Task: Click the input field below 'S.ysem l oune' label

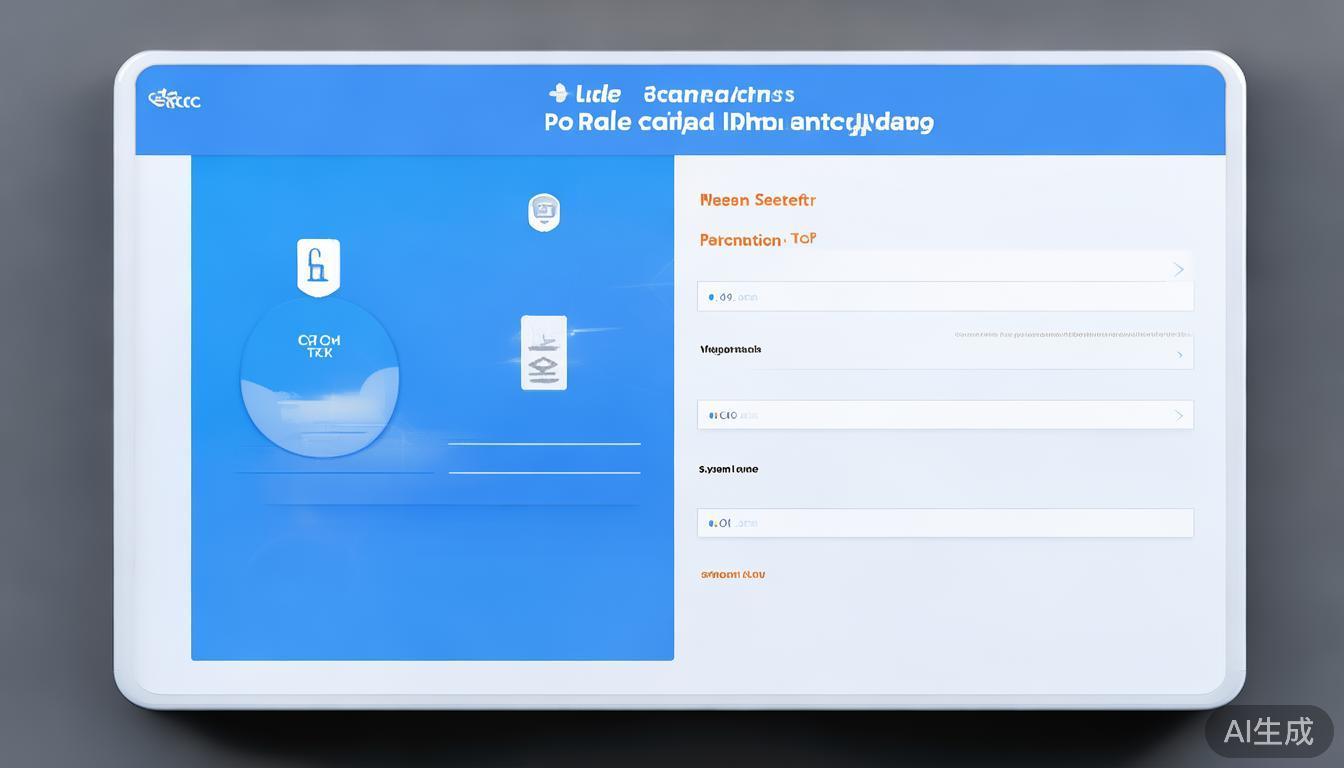Action: pyautogui.click(x=945, y=523)
